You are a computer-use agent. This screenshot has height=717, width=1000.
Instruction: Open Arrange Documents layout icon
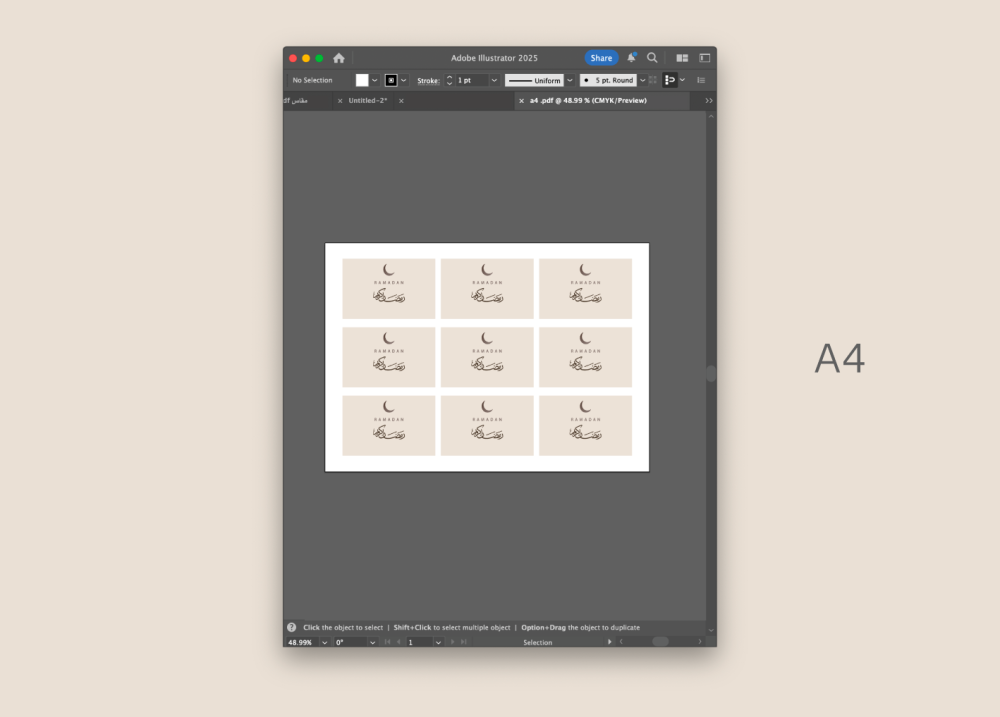[682, 58]
